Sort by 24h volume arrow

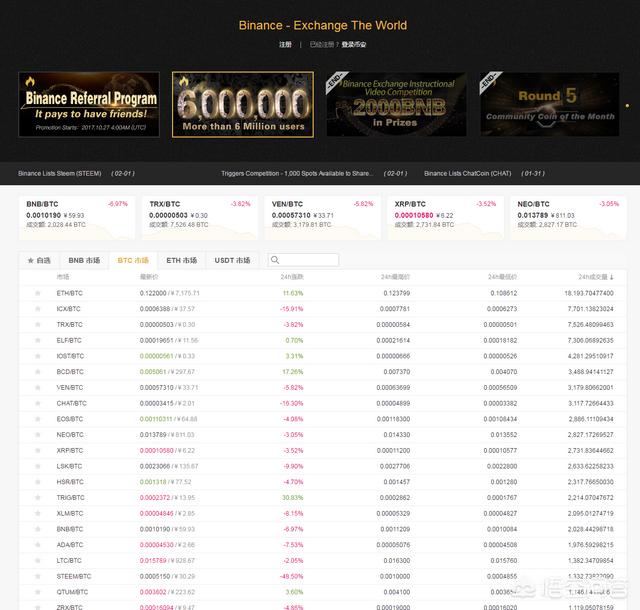(611, 277)
